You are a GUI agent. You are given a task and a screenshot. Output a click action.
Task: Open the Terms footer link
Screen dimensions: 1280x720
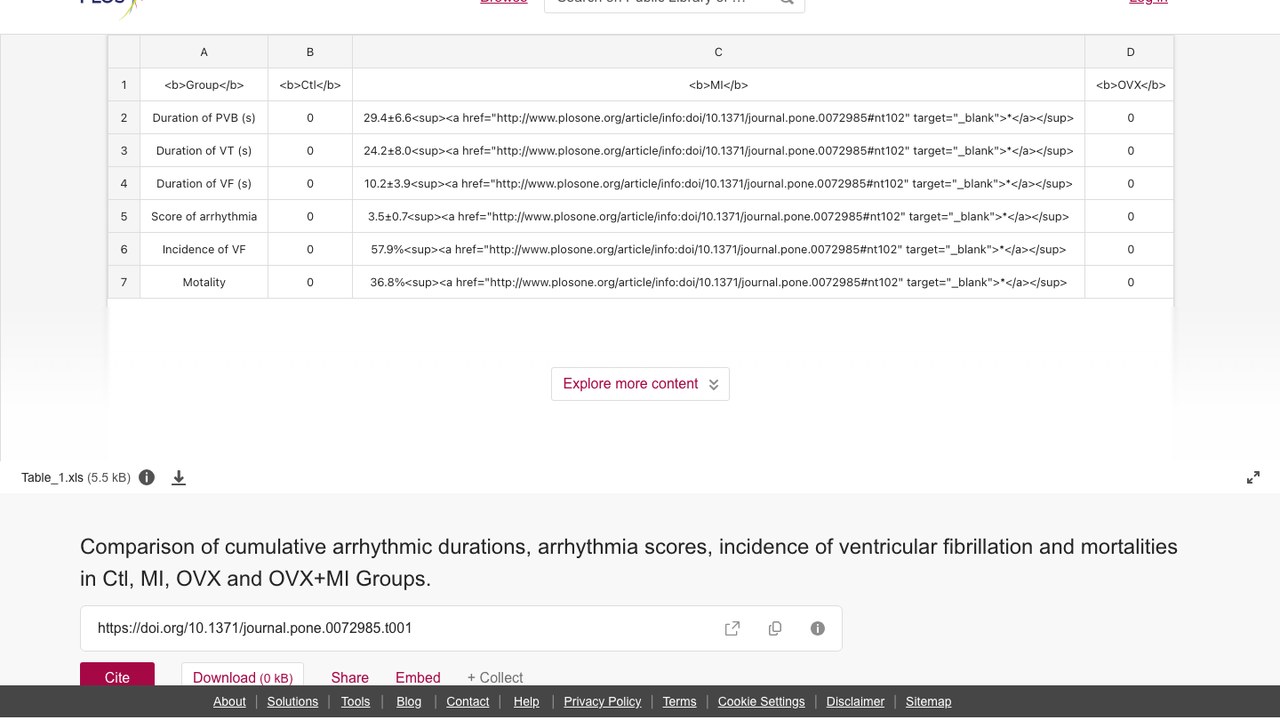(x=679, y=701)
